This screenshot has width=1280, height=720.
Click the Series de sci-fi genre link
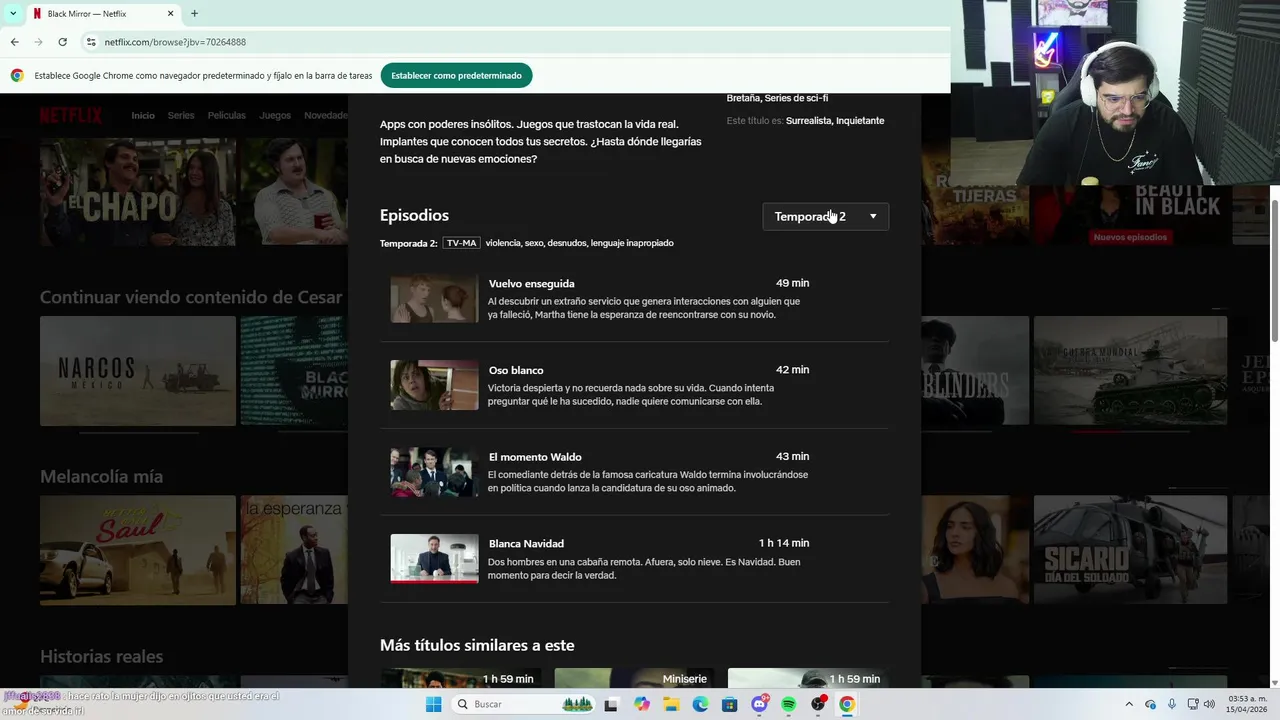(796, 98)
